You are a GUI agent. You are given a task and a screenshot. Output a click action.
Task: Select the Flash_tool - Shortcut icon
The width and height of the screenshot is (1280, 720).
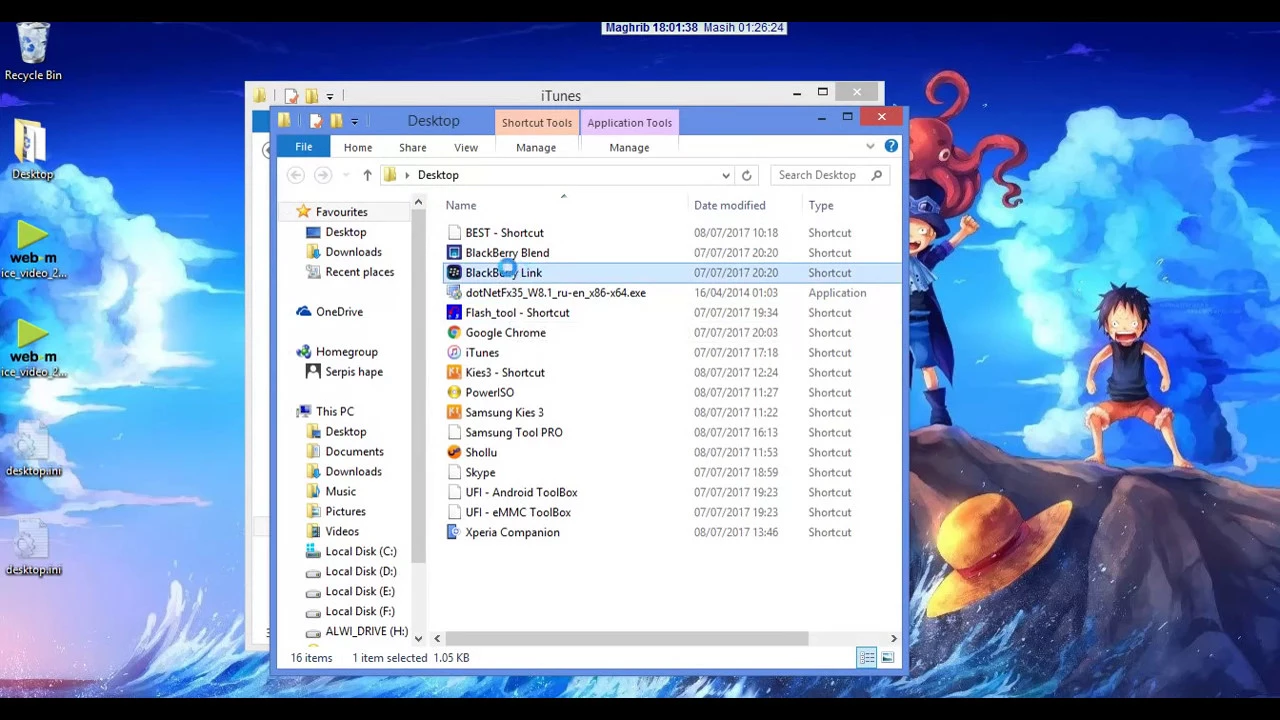[454, 313]
